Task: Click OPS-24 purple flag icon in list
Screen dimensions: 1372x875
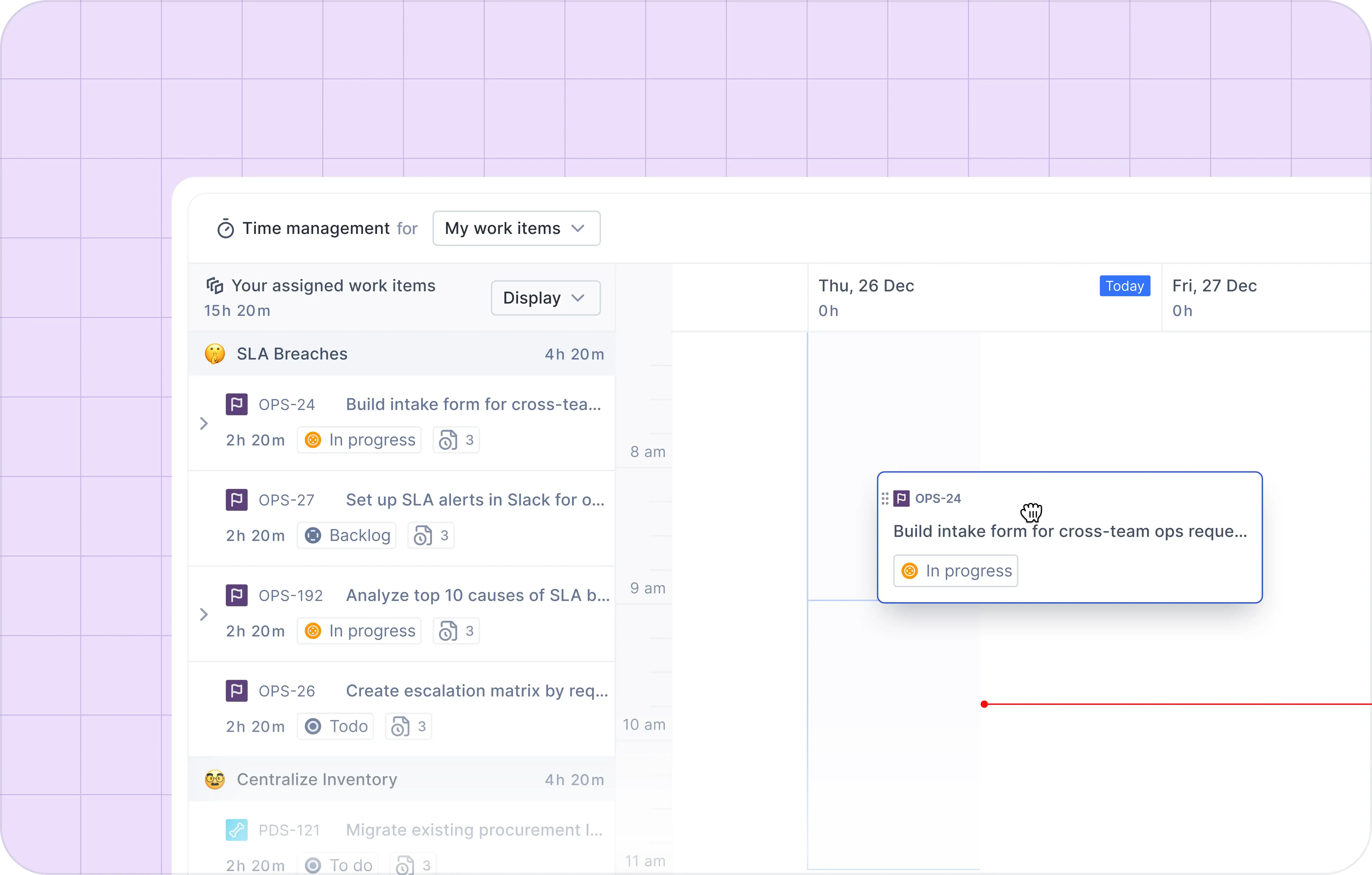Action: tap(236, 404)
